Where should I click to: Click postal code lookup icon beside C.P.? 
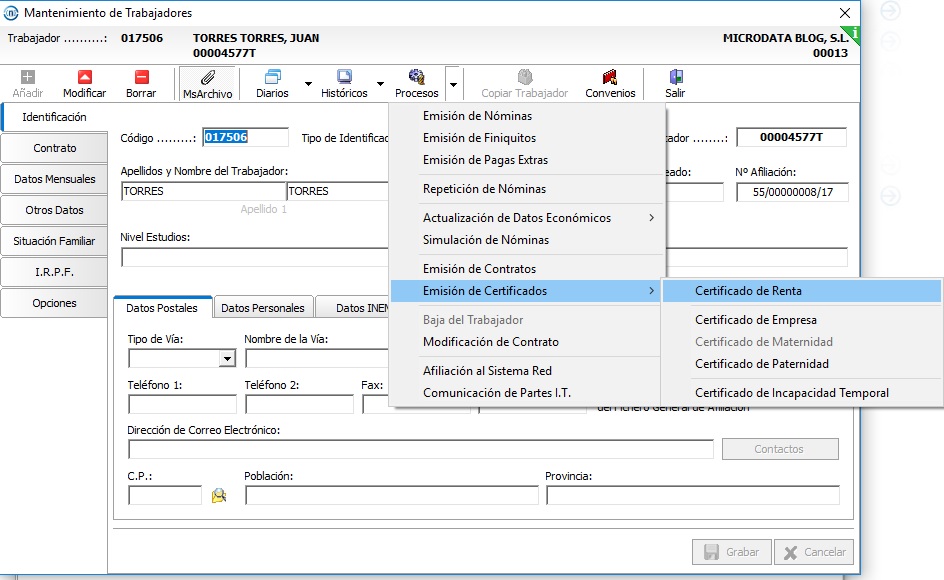point(219,496)
